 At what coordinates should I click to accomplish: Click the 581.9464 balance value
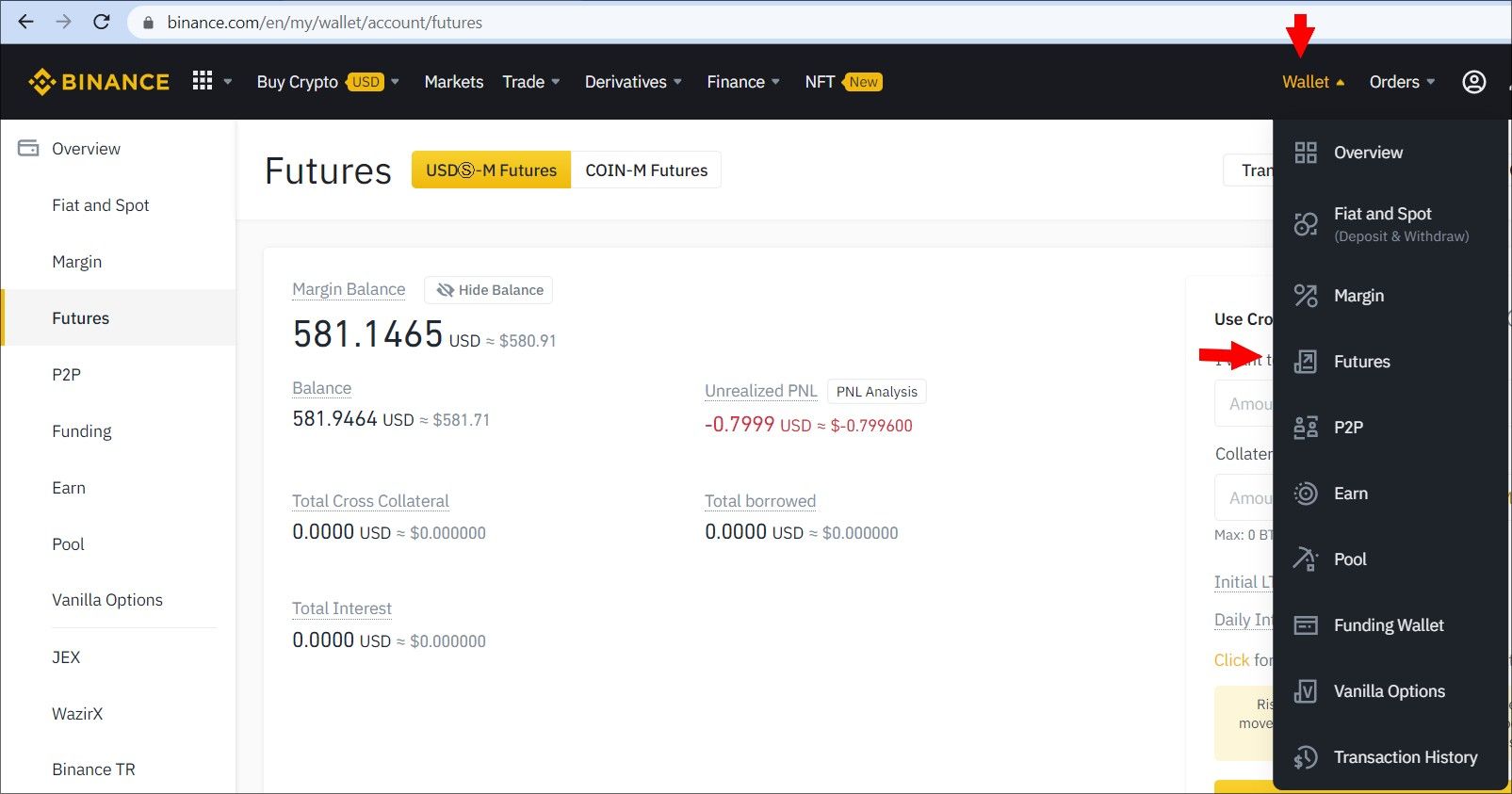coord(334,419)
